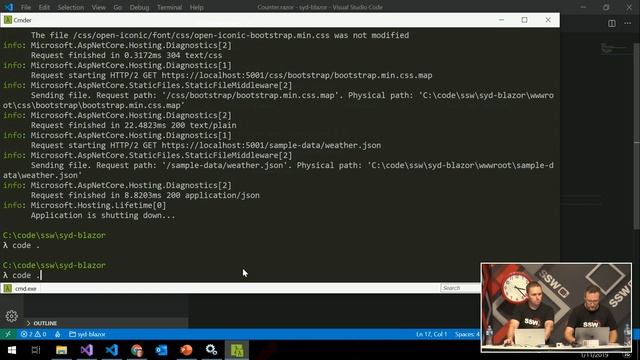Click 'Request finished in 8.8203ms 200 application/json'
This screenshot has width=640, height=360.
pos(145,196)
